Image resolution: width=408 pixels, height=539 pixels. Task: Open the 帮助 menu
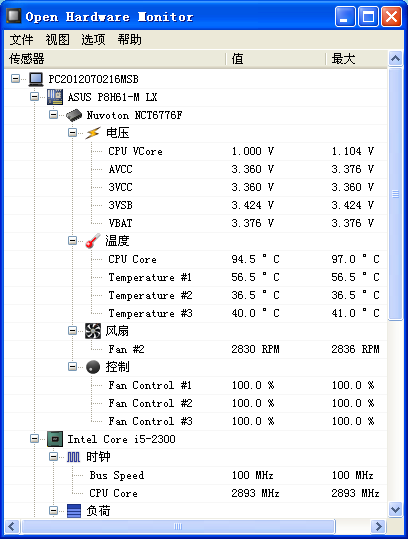[x=130, y=40]
